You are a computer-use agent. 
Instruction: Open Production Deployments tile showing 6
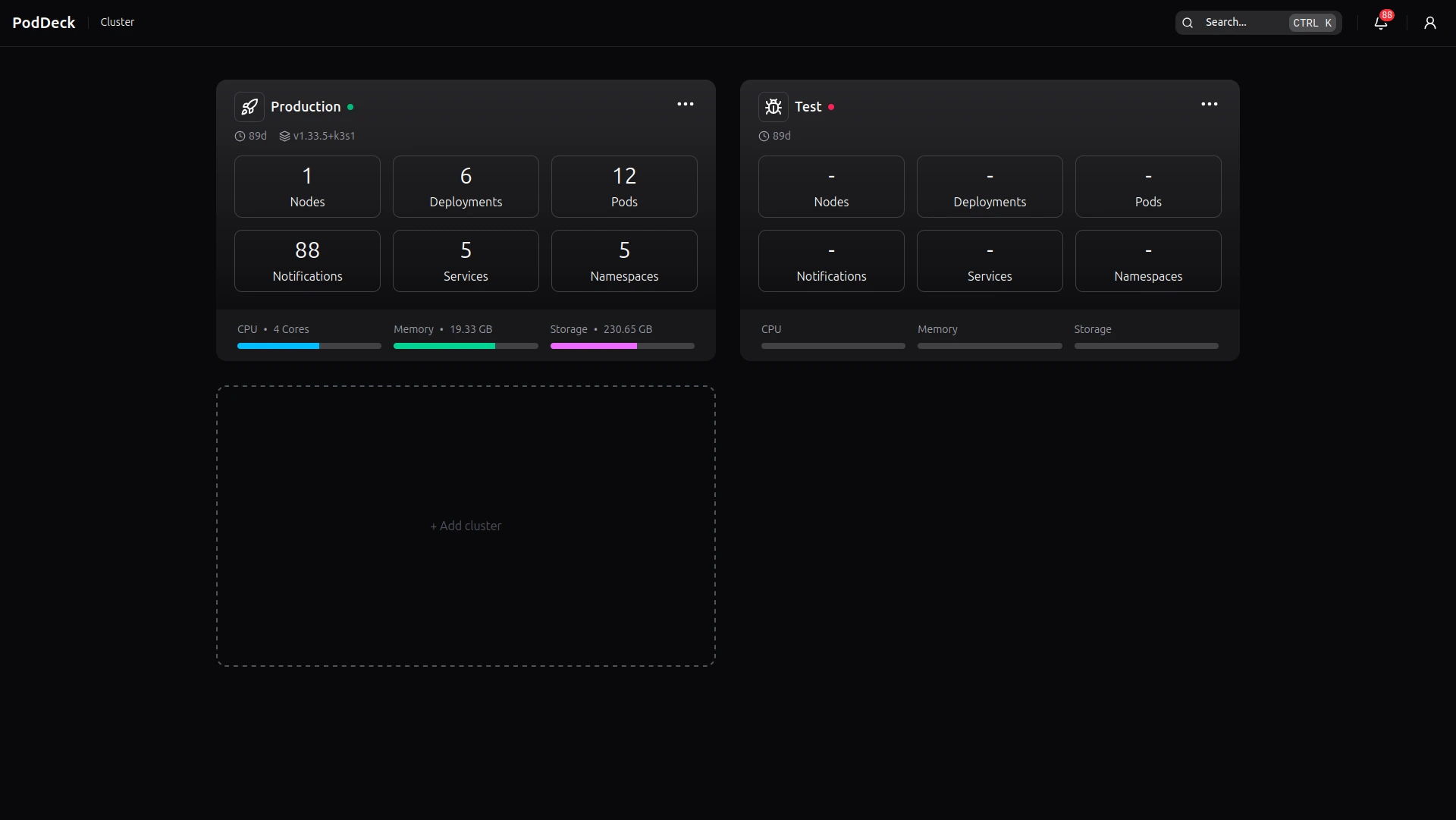(x=466, y=187)
